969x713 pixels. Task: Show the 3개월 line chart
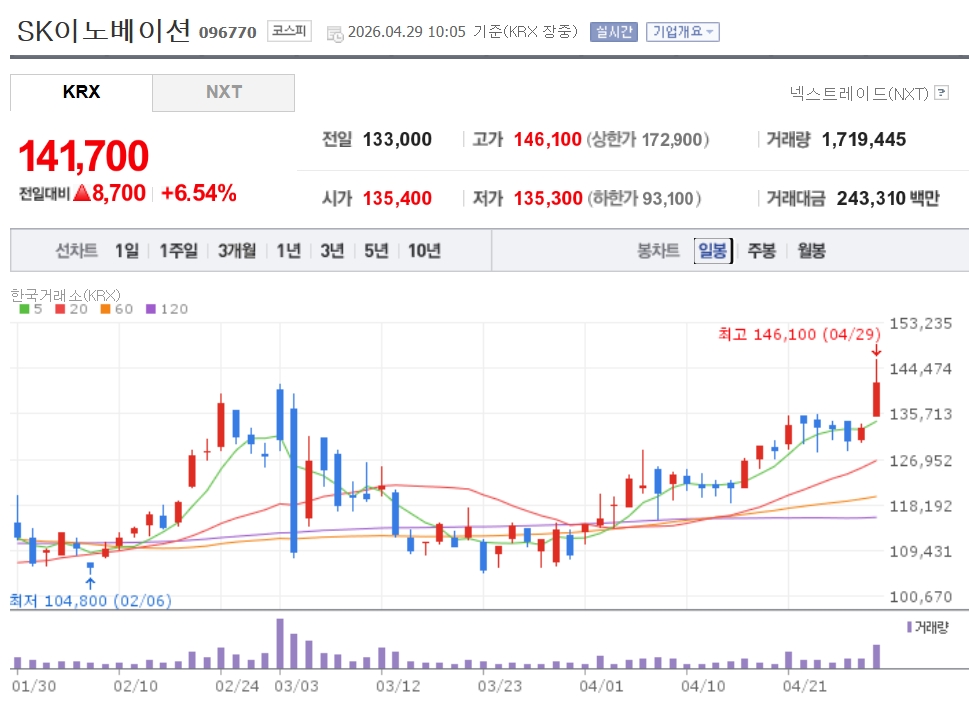pyautogui.click(x=237, y=250)
